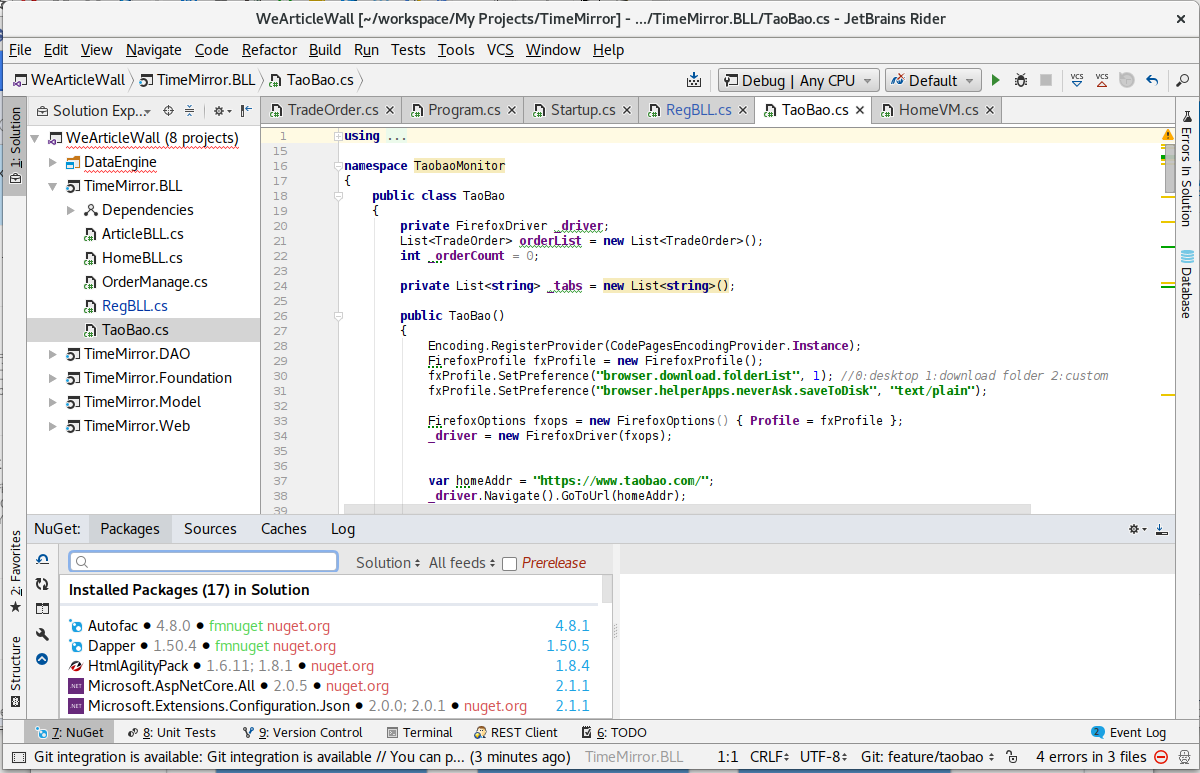Open the Debug | Any CPU dropdown
This screenshot has width=1200, height=773.
798,81
